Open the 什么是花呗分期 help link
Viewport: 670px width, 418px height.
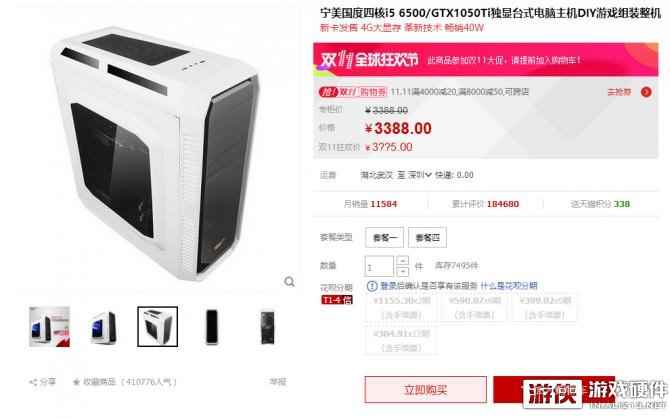tap(508, 286)
